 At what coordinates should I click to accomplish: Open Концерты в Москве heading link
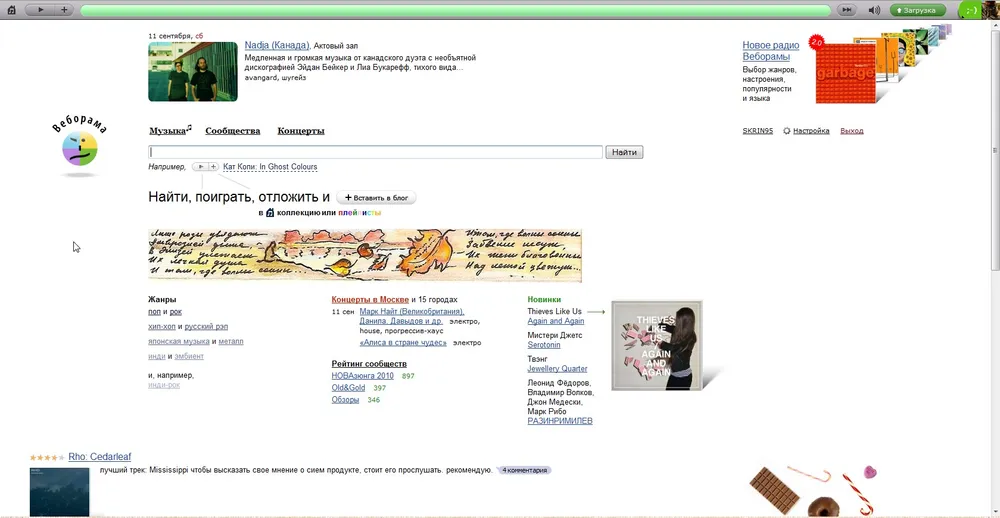click(370, 299)
